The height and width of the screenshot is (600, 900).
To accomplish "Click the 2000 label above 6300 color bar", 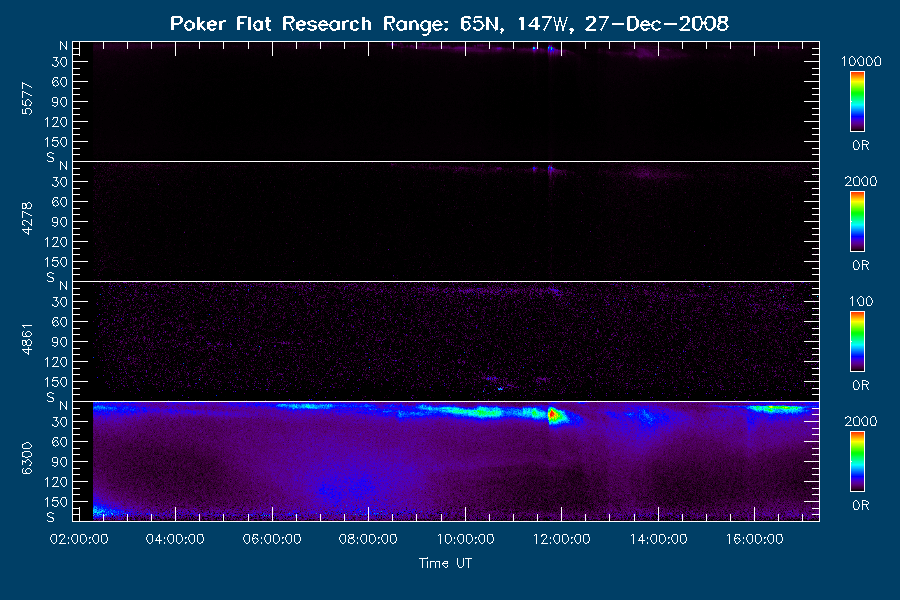I will (x=861, y=421).
